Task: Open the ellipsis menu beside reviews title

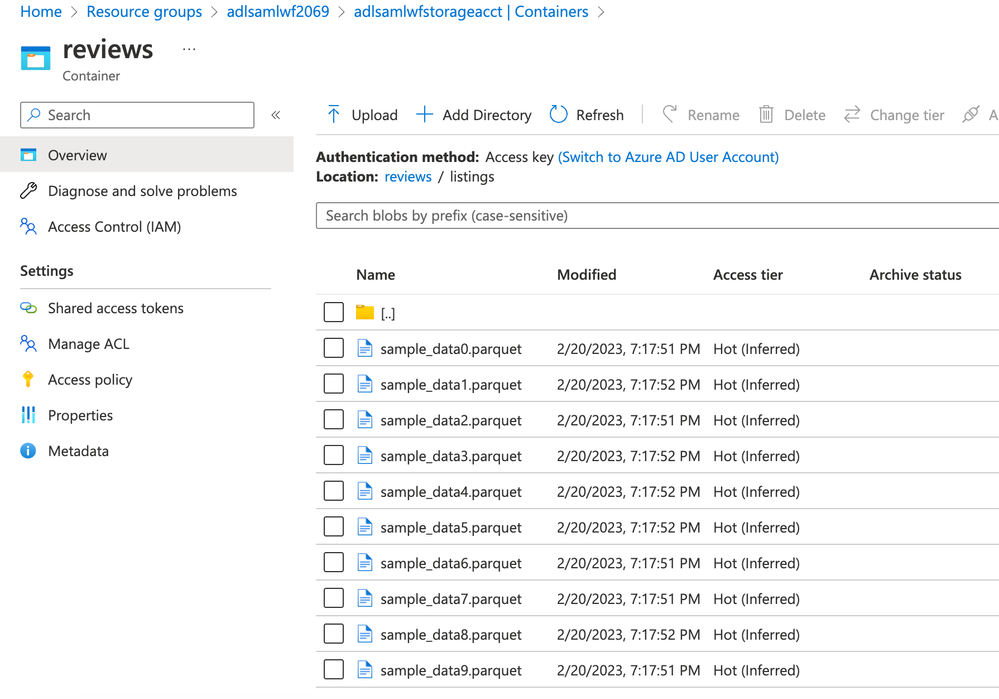Action: click(189, 49)
